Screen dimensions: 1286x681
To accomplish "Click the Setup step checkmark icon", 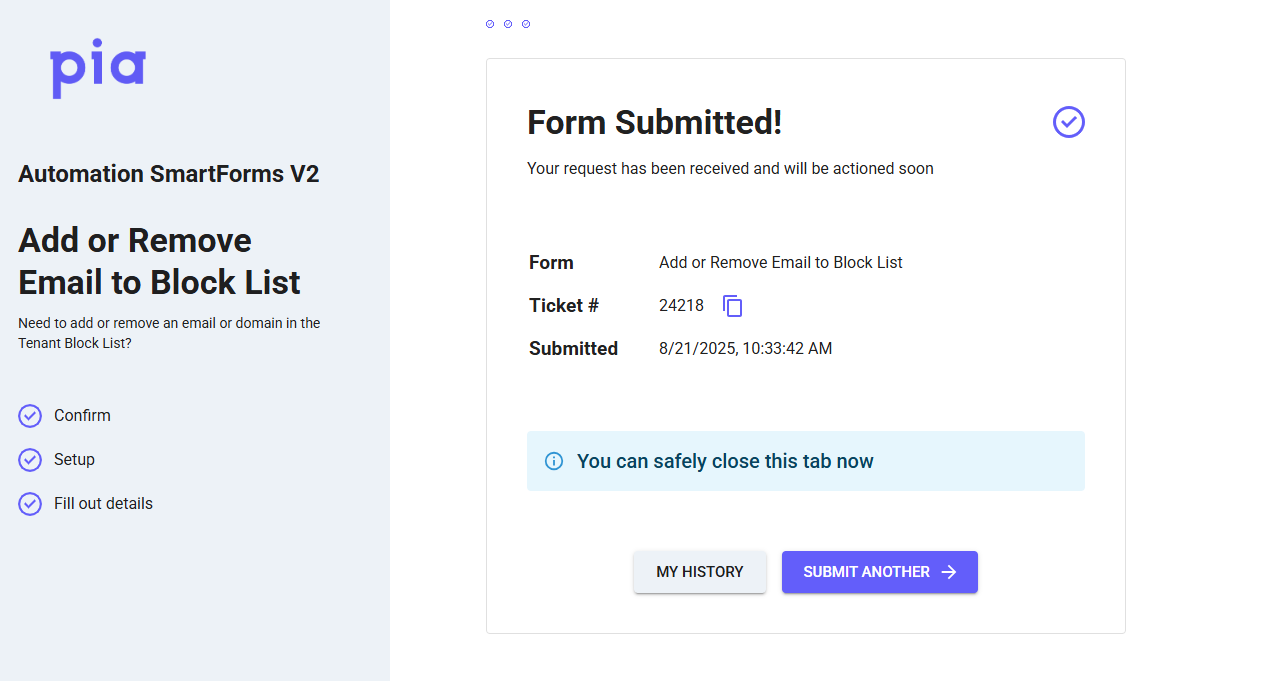I will [x=30, y=460].
